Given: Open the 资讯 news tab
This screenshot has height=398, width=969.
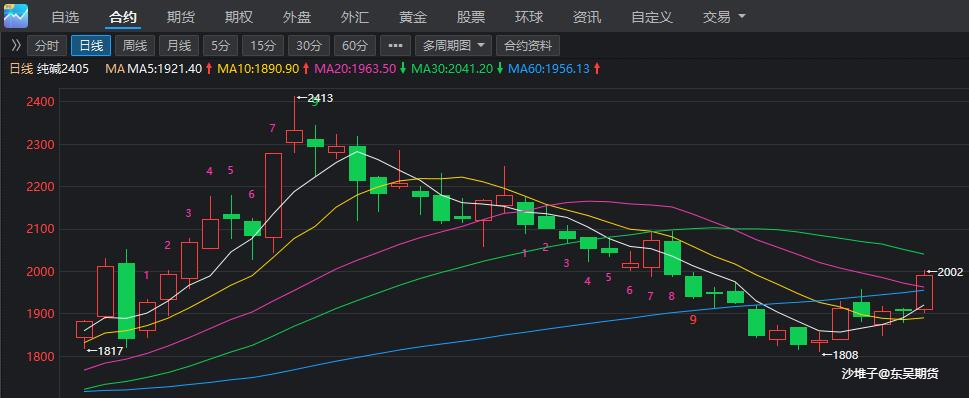Looking at the screenshot, I should (x=587, y=17).
